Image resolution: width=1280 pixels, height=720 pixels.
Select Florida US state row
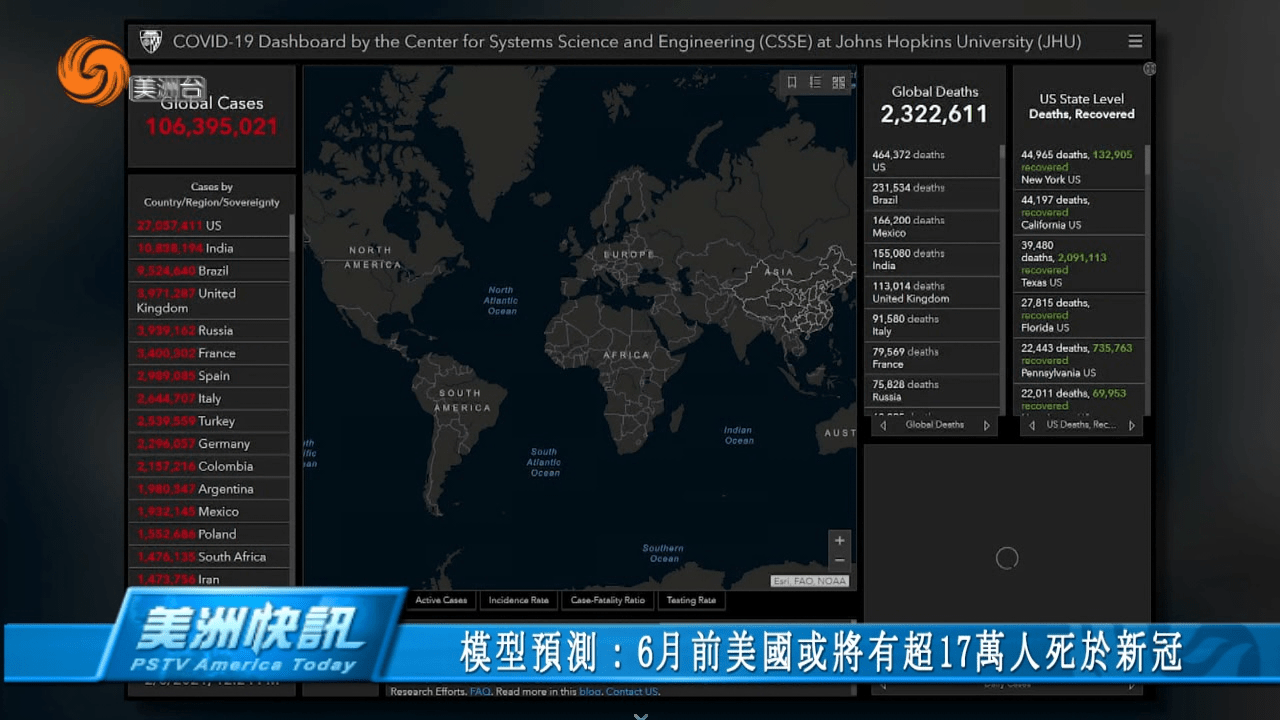pyautogui.click(x=1080, y=315)
